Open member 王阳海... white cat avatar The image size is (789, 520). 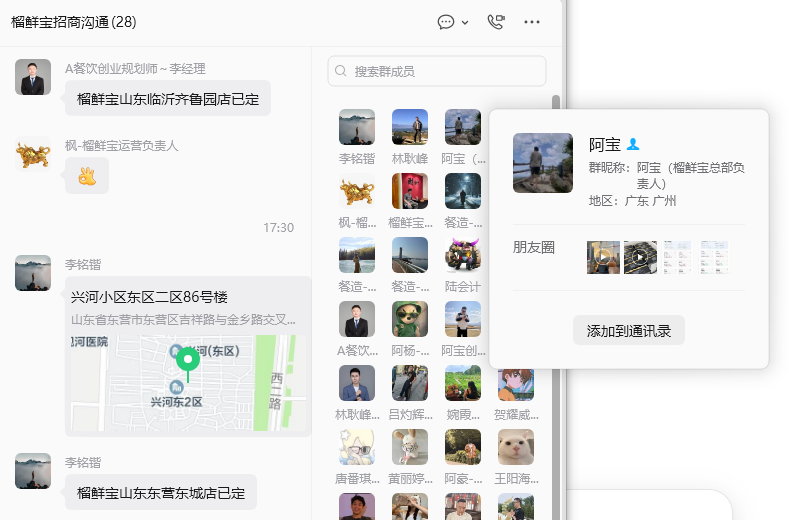pos(516,447)
